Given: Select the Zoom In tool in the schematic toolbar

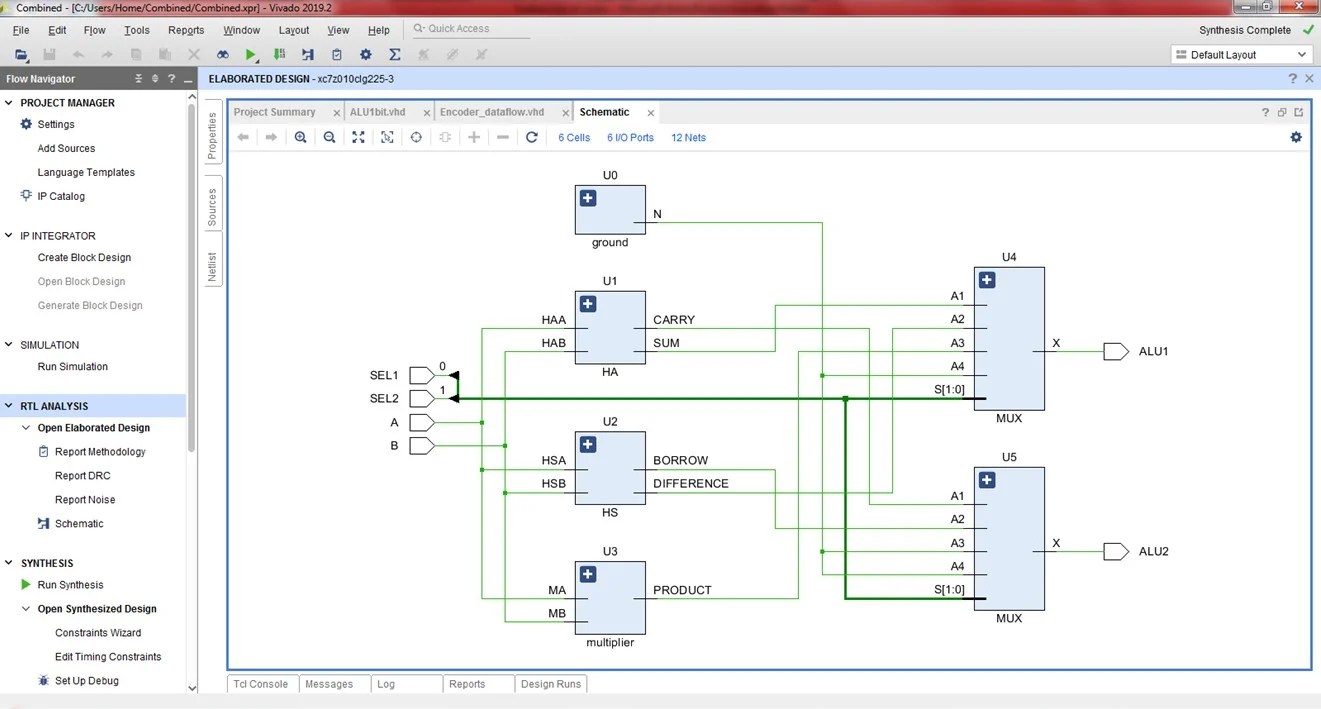Looking at the screenshot, I should 301,137.
